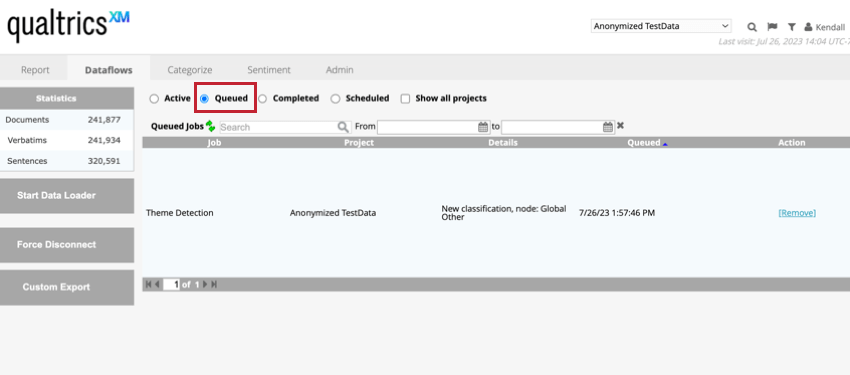Switch to the Sentiment tab
The height and width of the screenshot is (375, 850).
pos(269,70)
